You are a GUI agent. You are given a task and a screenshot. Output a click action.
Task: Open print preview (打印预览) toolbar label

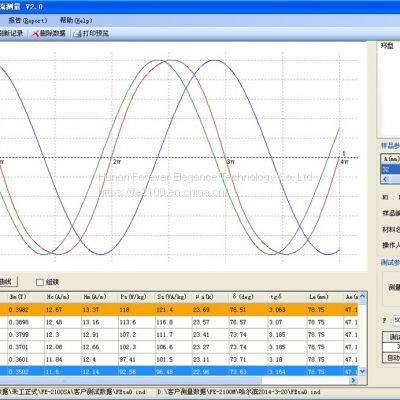pos(96,33)
